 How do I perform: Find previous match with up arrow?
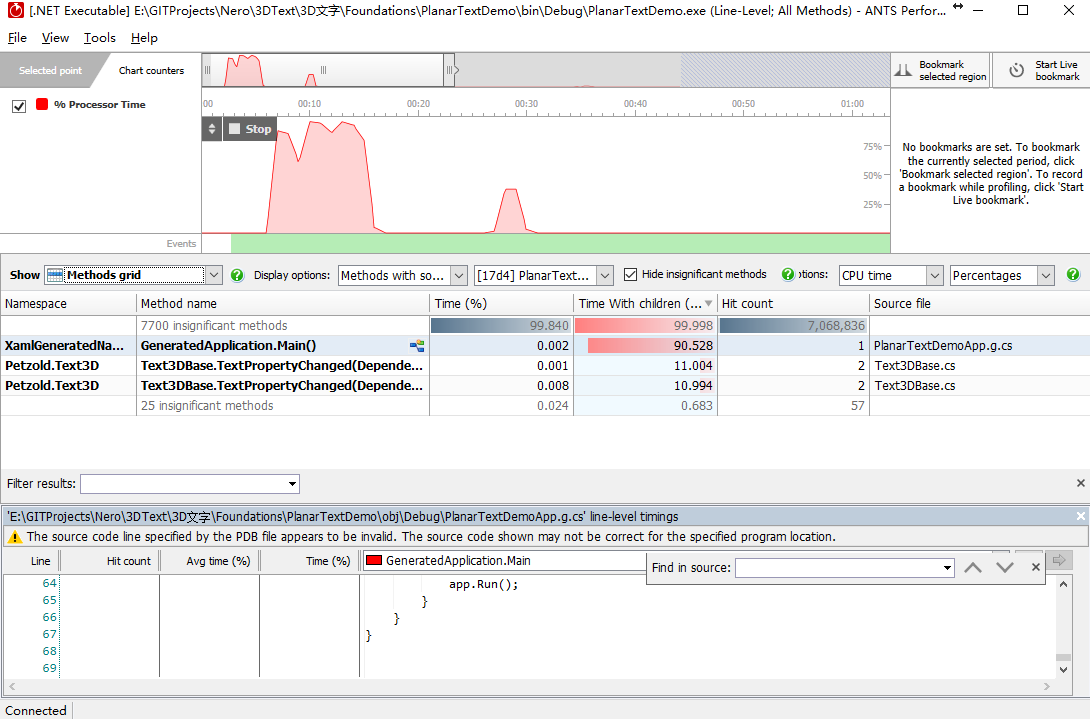(x=973, y=567)
